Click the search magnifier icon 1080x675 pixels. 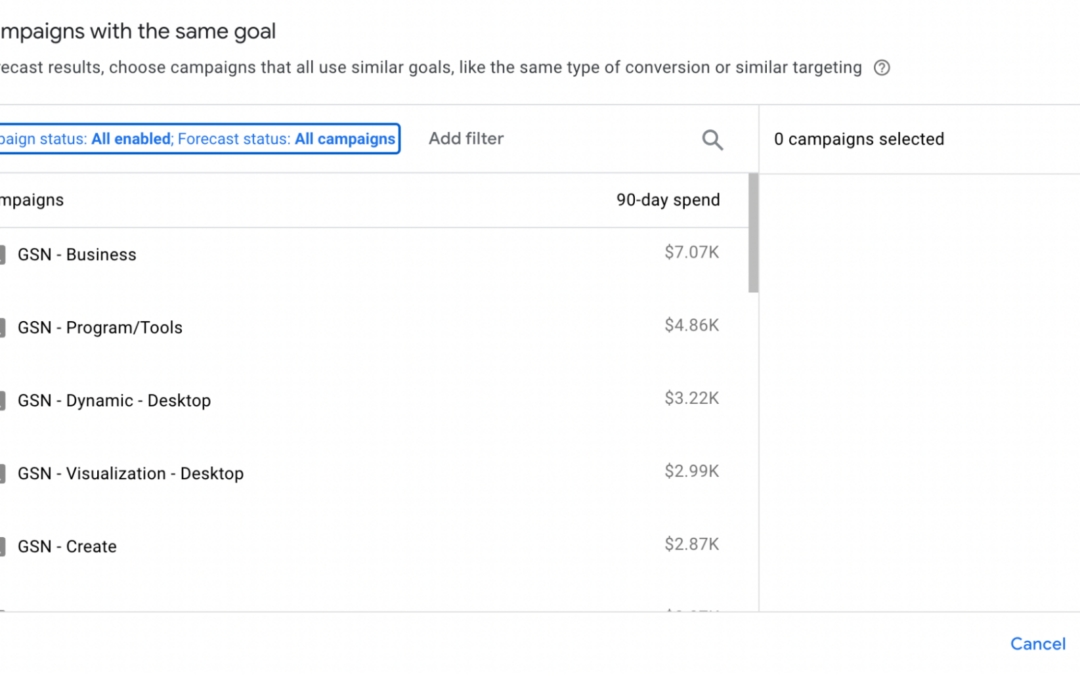click(x=712, y=140)
